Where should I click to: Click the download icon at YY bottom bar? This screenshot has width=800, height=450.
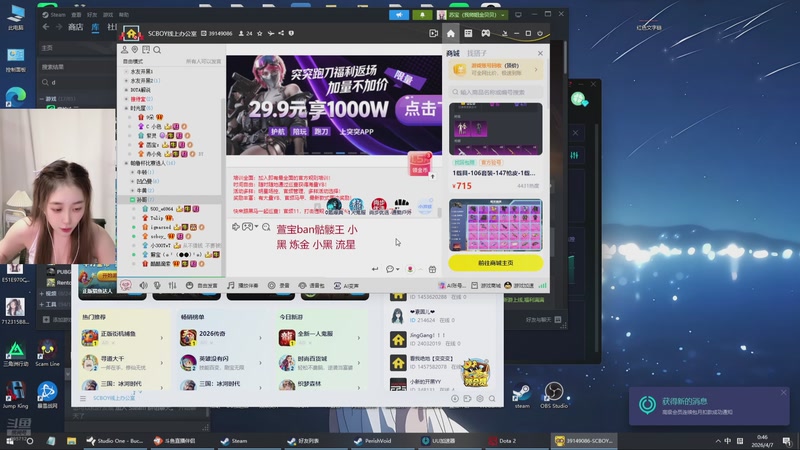point(455,398)
